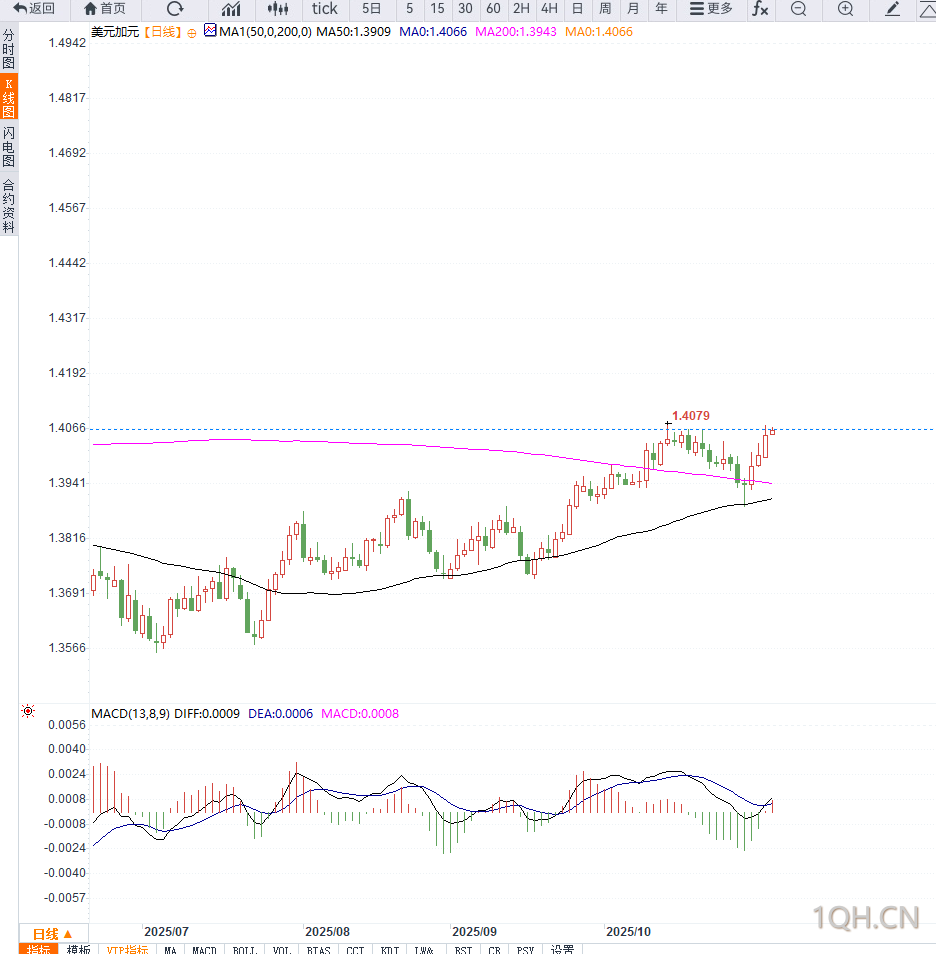Select the pencil drawing tool
Viewport: 936px width, 954px height.
[x=893, y=9]
